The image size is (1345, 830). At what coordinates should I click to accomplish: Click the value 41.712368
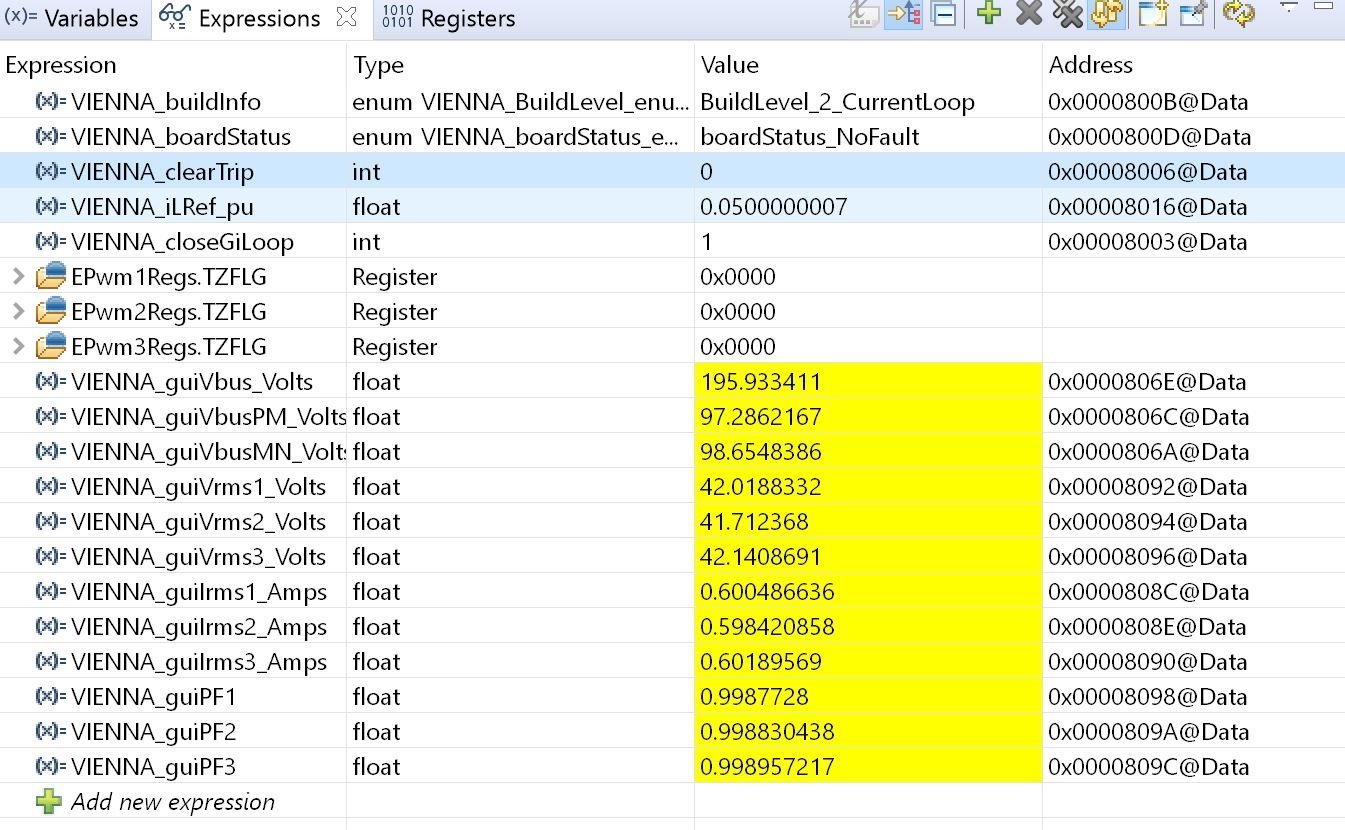[754, 522]
